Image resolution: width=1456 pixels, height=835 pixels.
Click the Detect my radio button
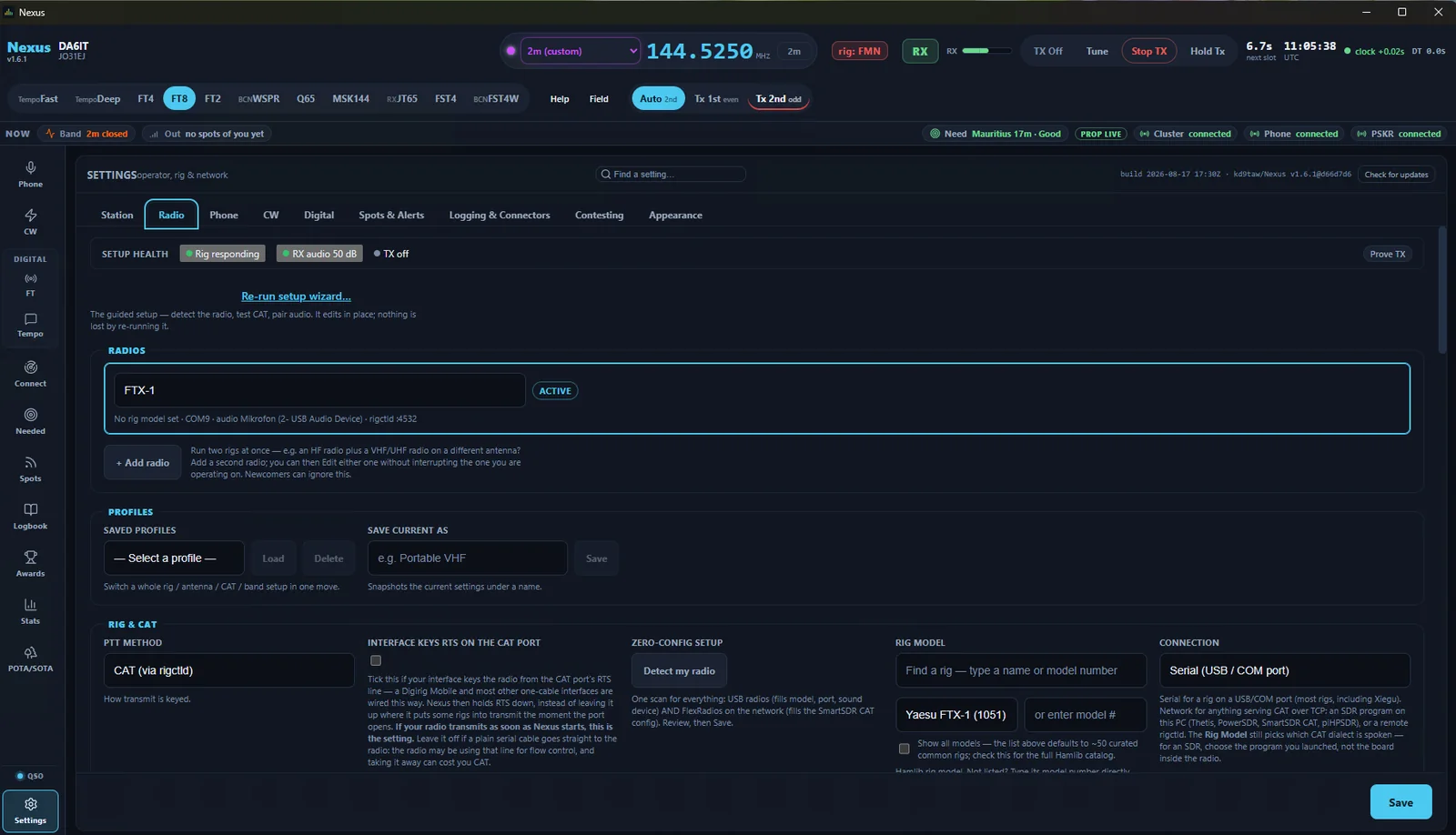click(679, 671)
